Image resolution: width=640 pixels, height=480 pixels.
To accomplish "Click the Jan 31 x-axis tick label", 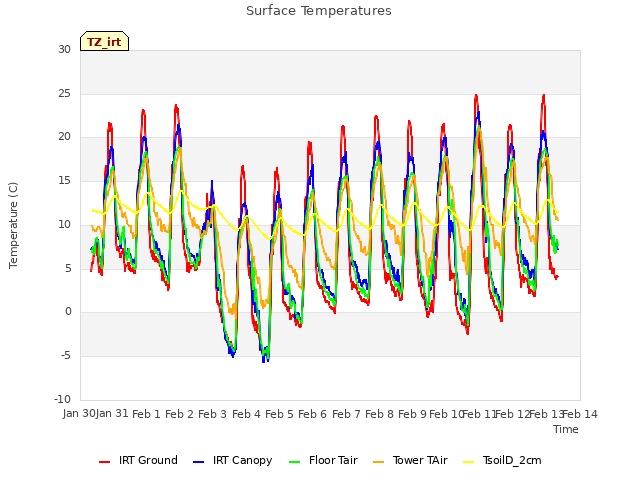I will [112, 414].
